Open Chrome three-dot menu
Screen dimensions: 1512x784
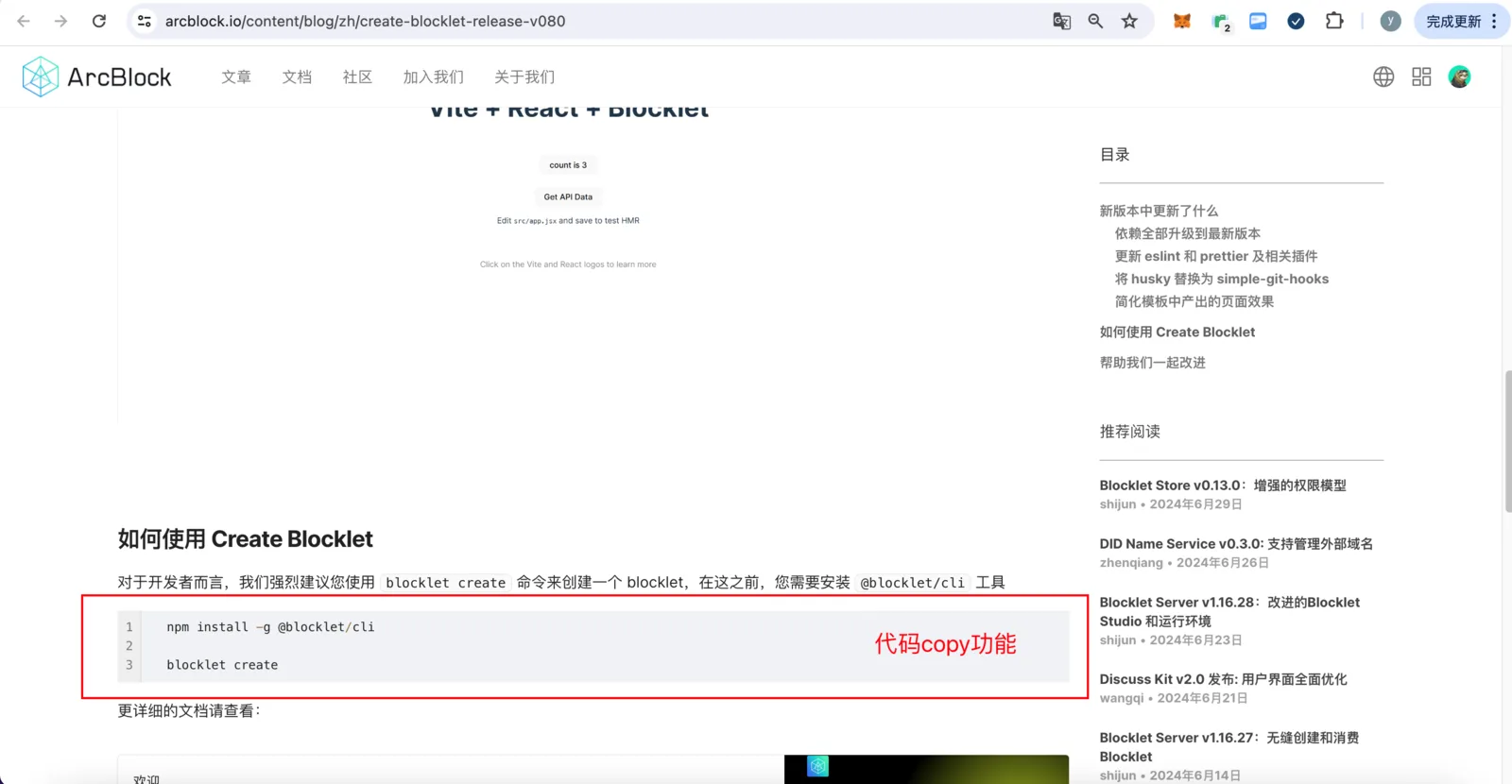coord(1494,21)
